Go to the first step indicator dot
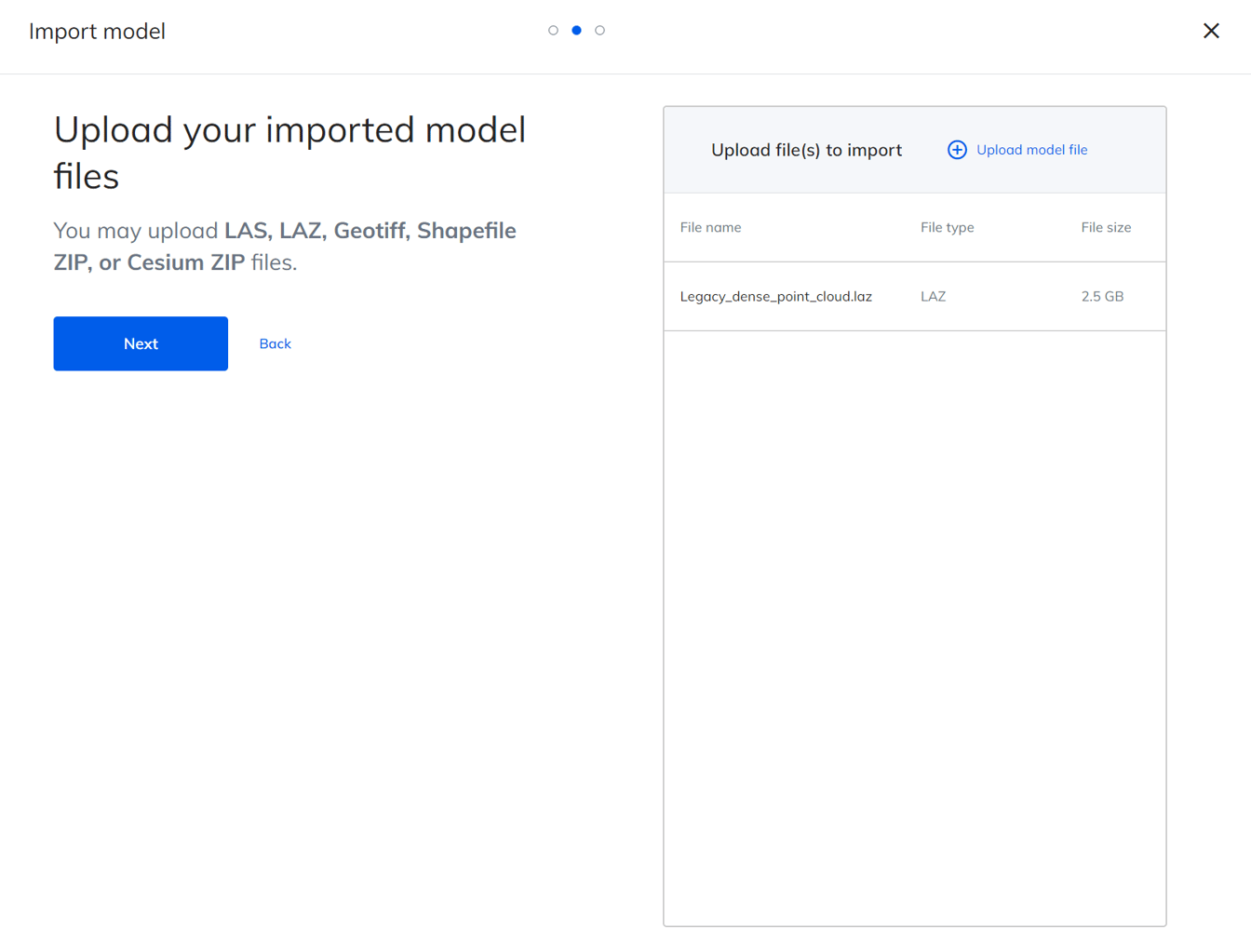 553,31
